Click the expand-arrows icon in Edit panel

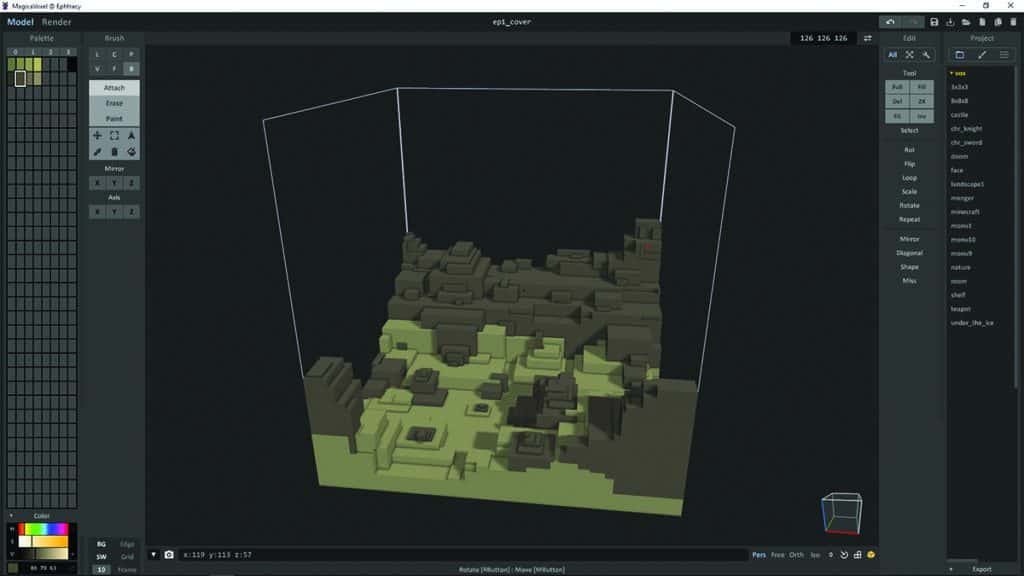(x=909, y=55)
